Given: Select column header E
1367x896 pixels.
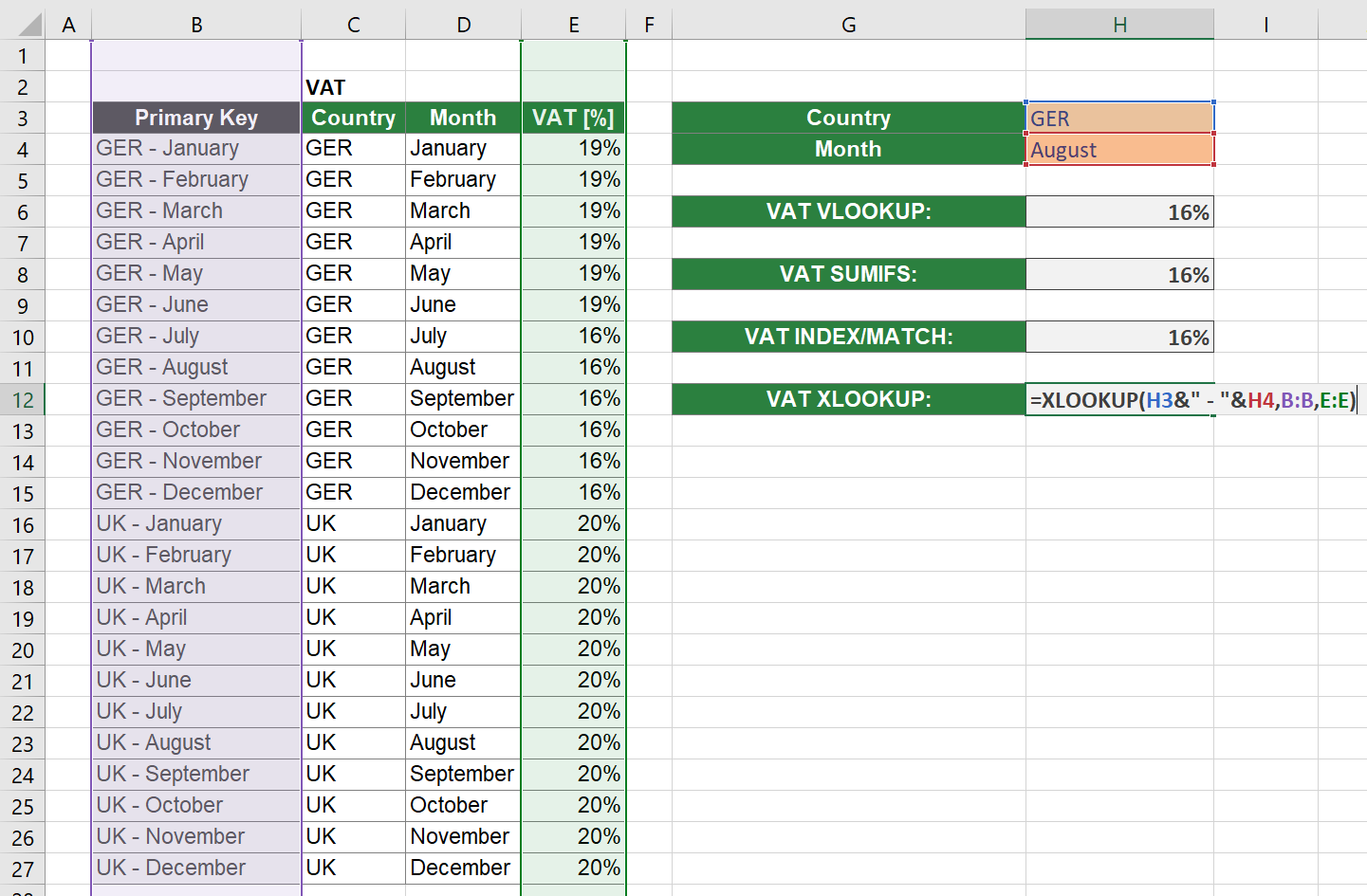Looking at the screenshot, I should [573, 25].
